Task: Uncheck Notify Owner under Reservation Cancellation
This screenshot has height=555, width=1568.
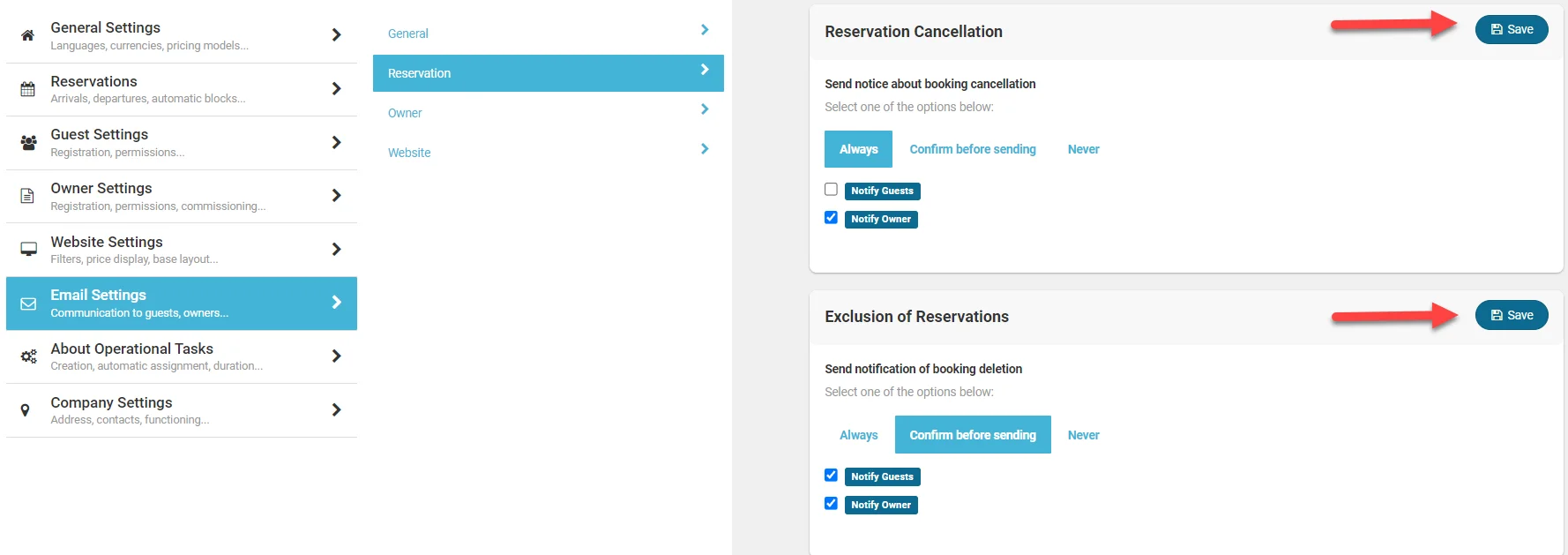Action: [831, 218]
